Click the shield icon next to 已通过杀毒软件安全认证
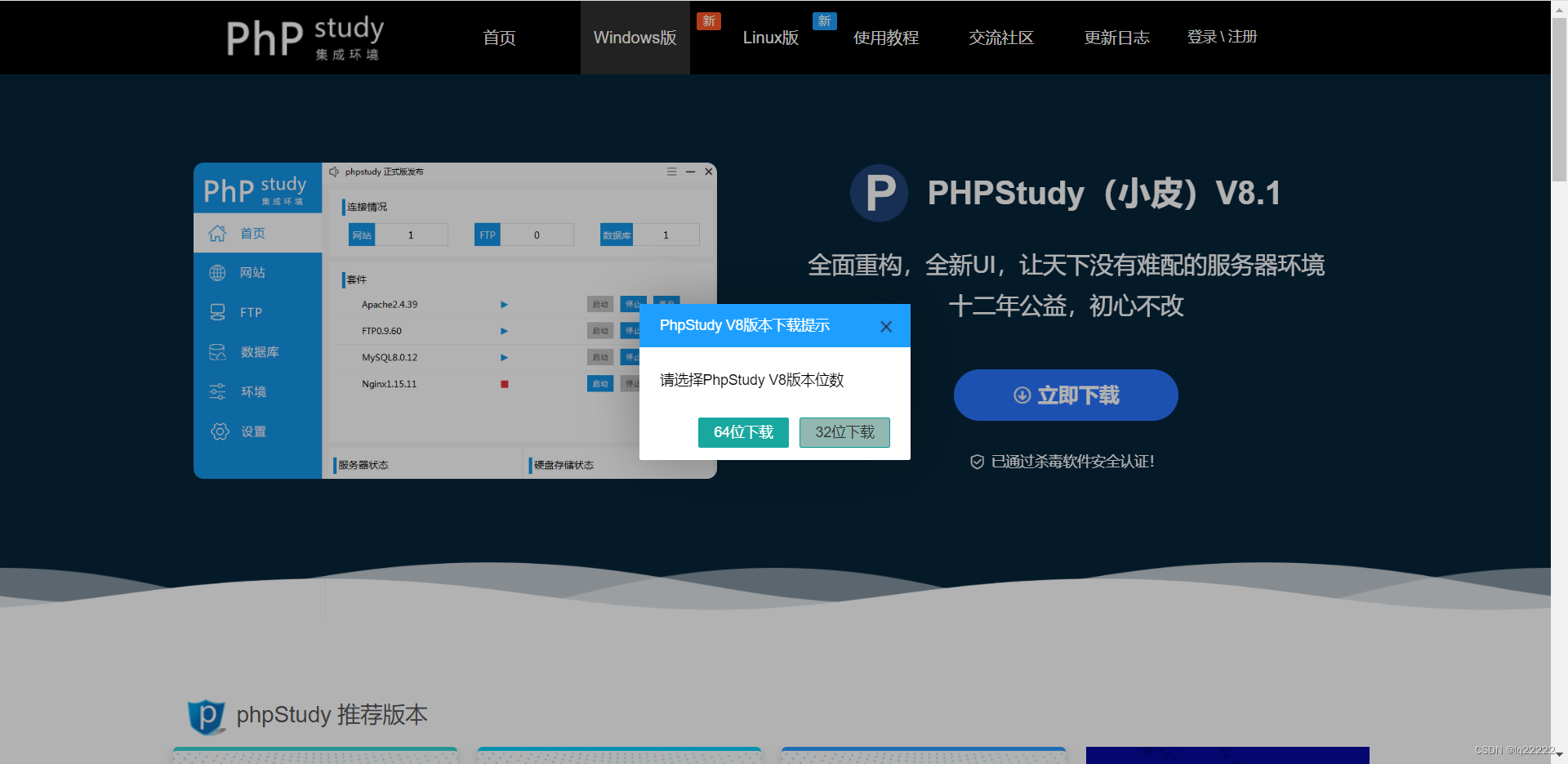This screenshot has width=1568, height=764. tap(977, 461)
